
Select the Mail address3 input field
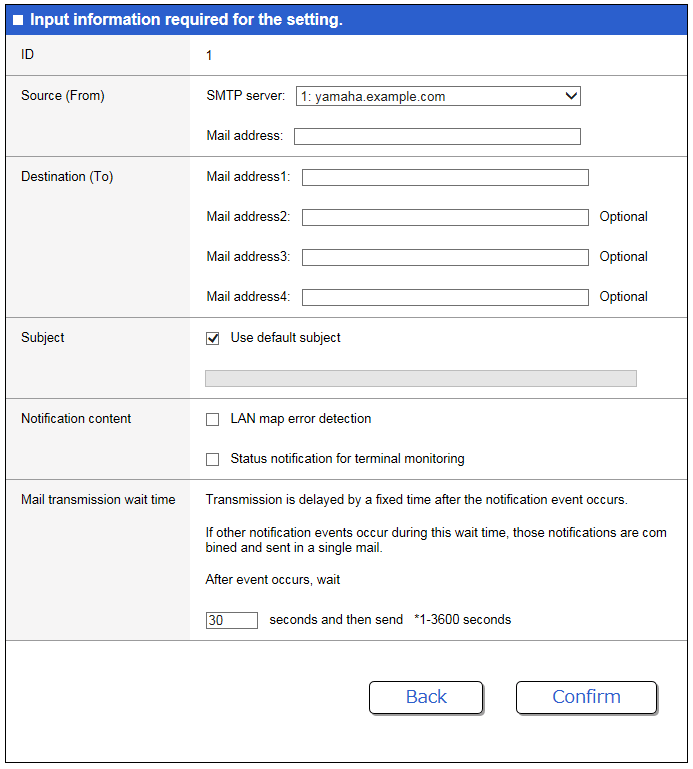click(445, 257)
